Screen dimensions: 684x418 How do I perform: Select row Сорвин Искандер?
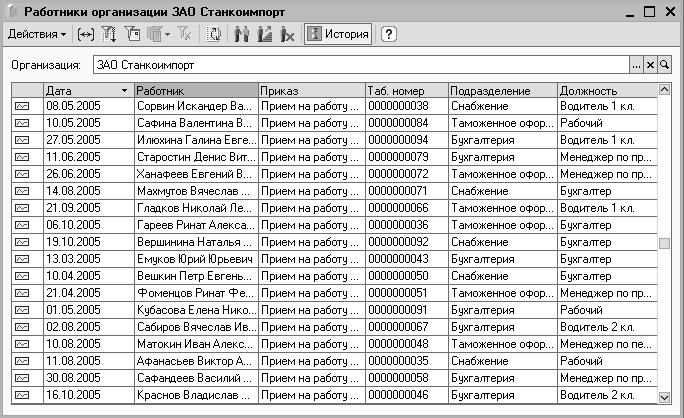point(334,106)
